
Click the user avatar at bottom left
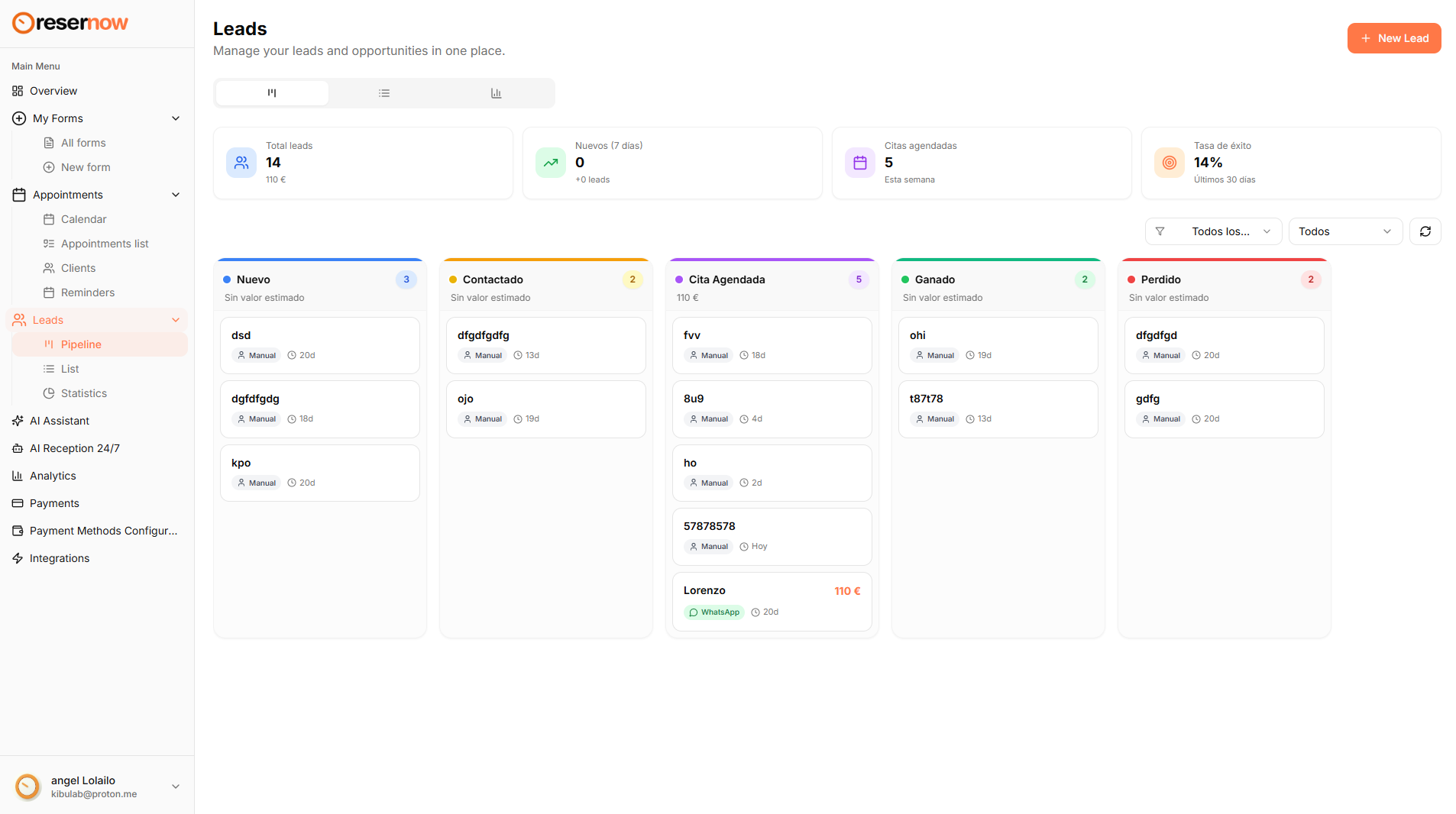28,787
